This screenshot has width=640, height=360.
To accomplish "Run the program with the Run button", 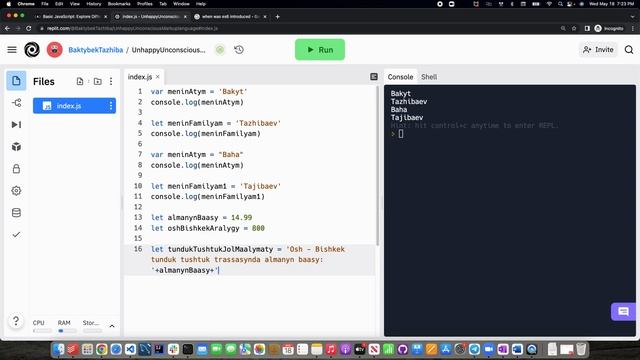I will click(320, 50).
